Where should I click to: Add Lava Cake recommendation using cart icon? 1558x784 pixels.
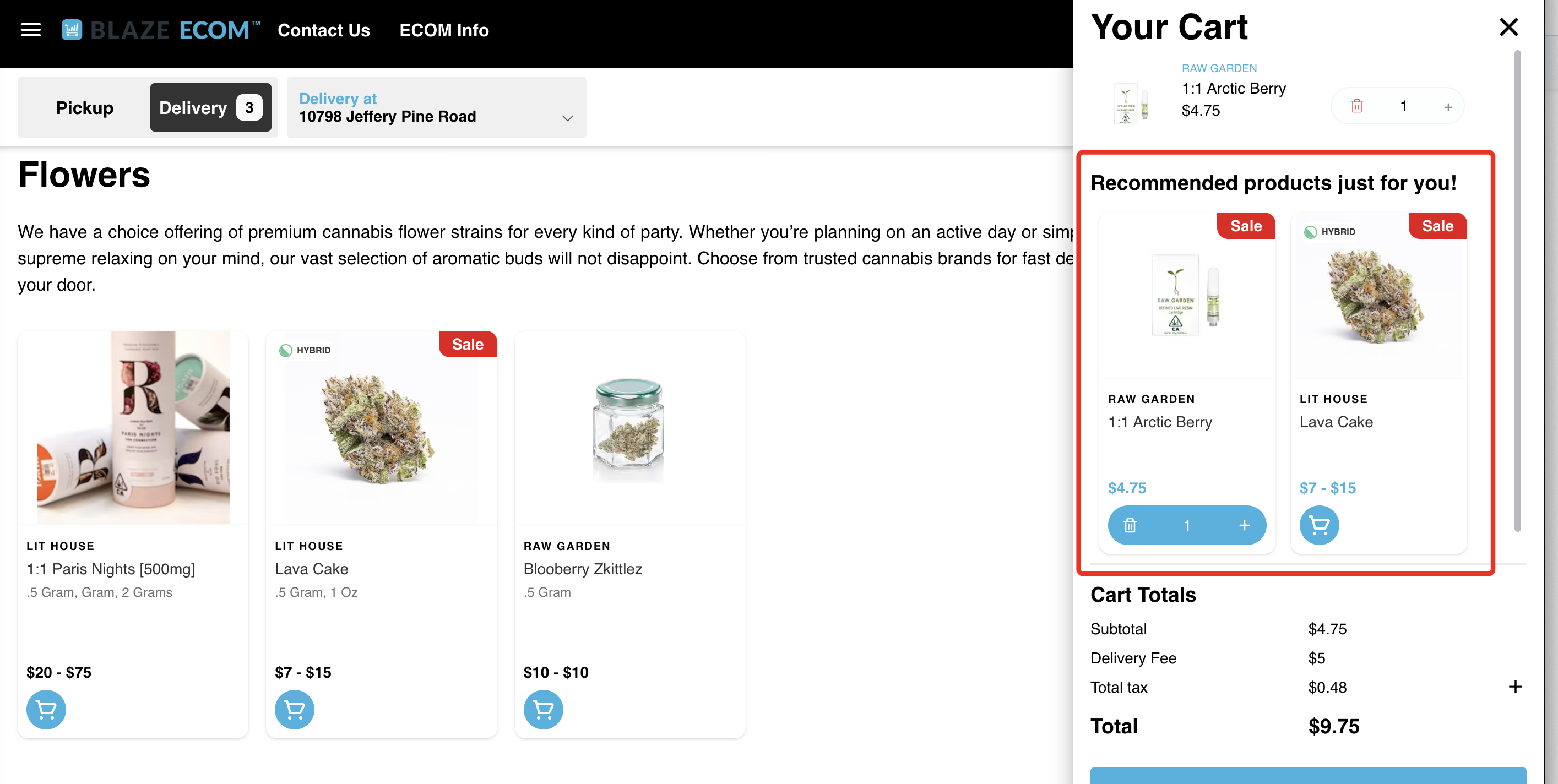pyautogui.click(x=1318, y=525)
